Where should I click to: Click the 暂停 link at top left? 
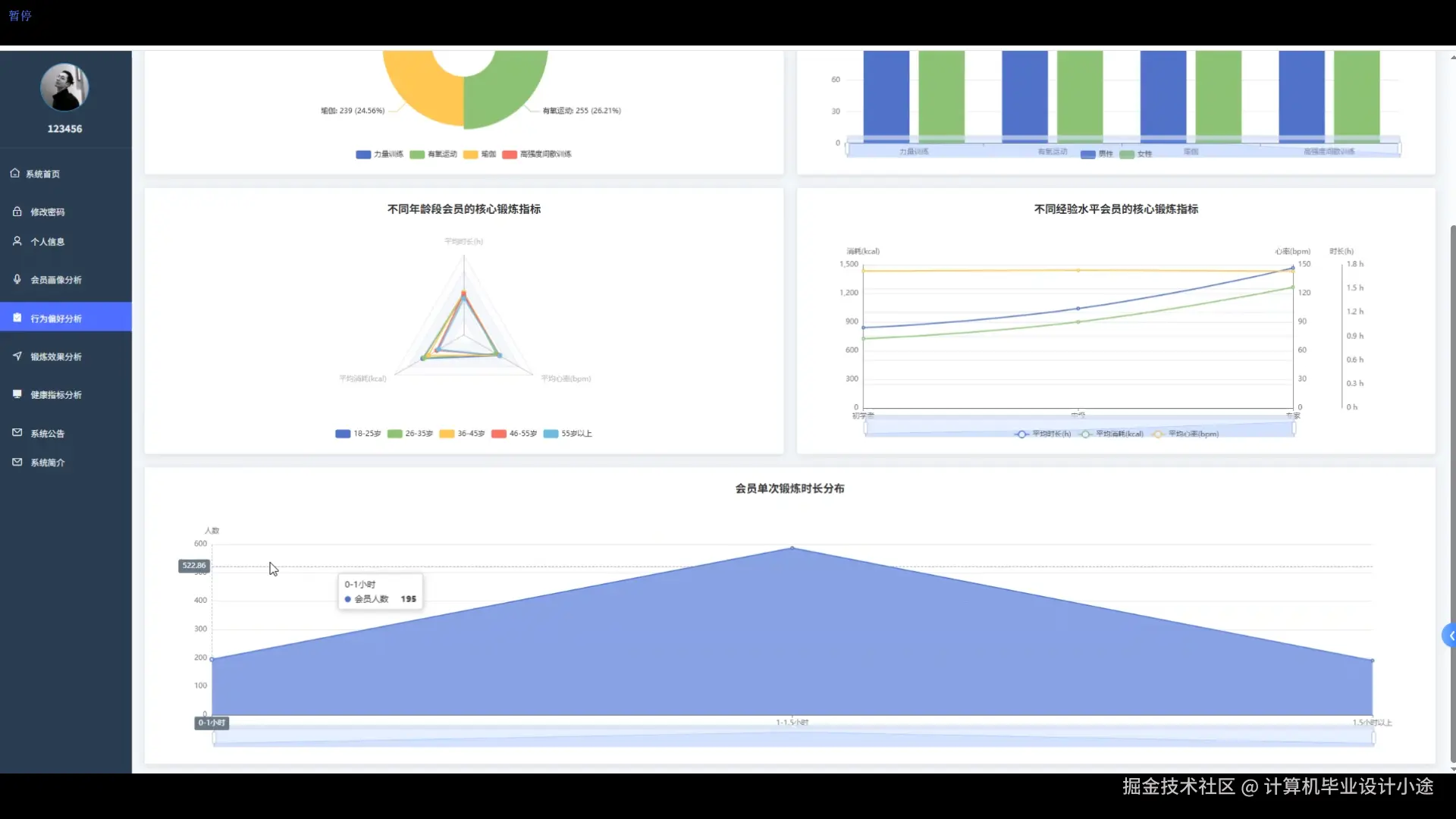(x=20, y=15)
